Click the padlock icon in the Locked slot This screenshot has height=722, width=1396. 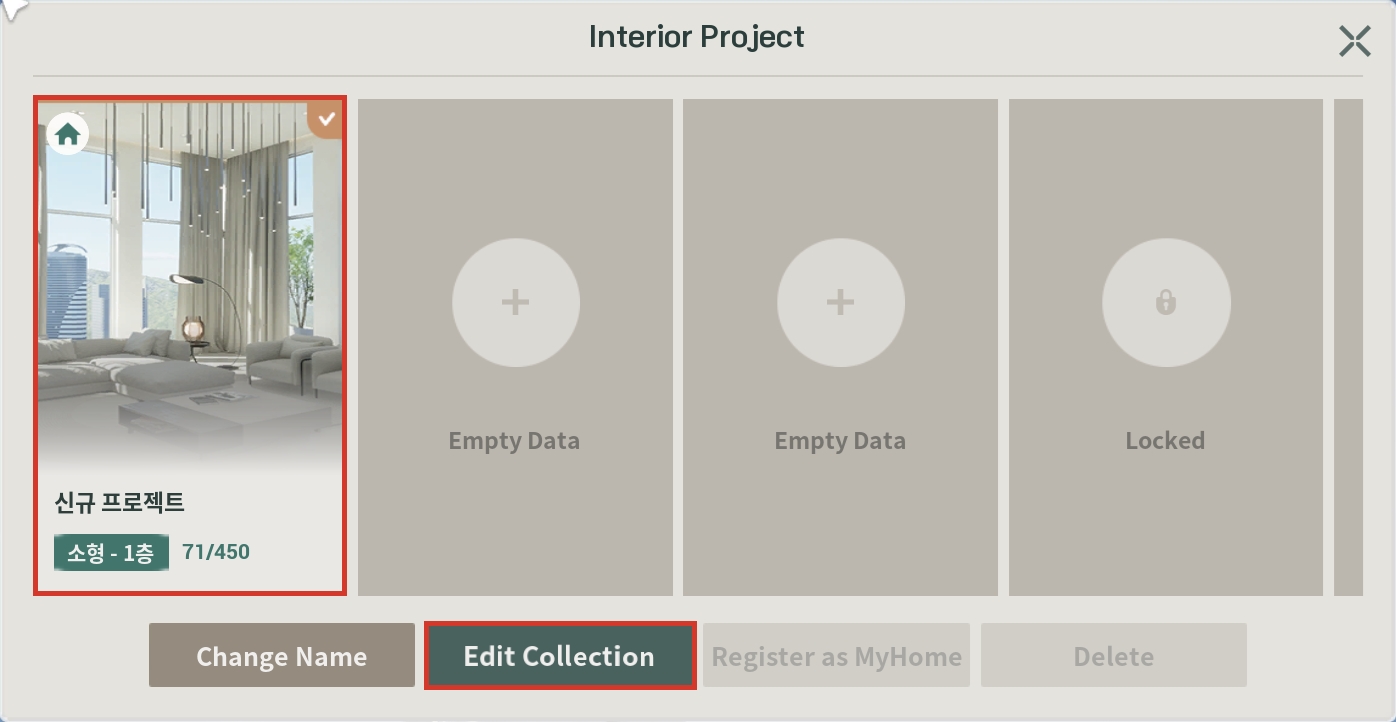(1165, 302)
